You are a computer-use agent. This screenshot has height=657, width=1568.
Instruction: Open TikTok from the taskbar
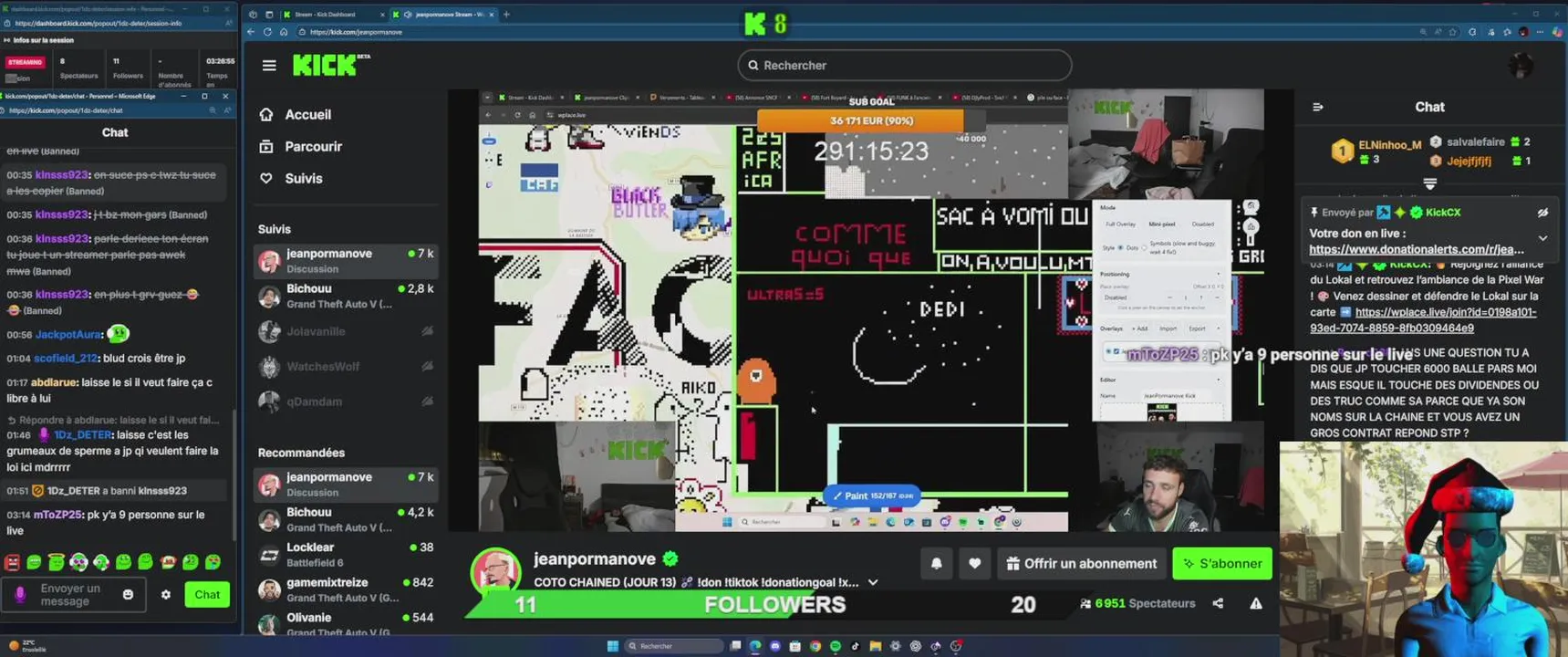(x=856, y=646)
